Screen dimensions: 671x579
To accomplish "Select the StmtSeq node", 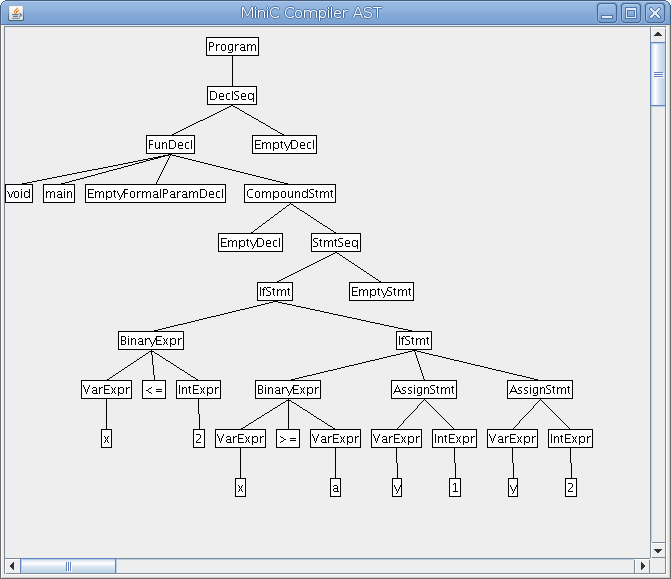I will (x=335, y=243).
